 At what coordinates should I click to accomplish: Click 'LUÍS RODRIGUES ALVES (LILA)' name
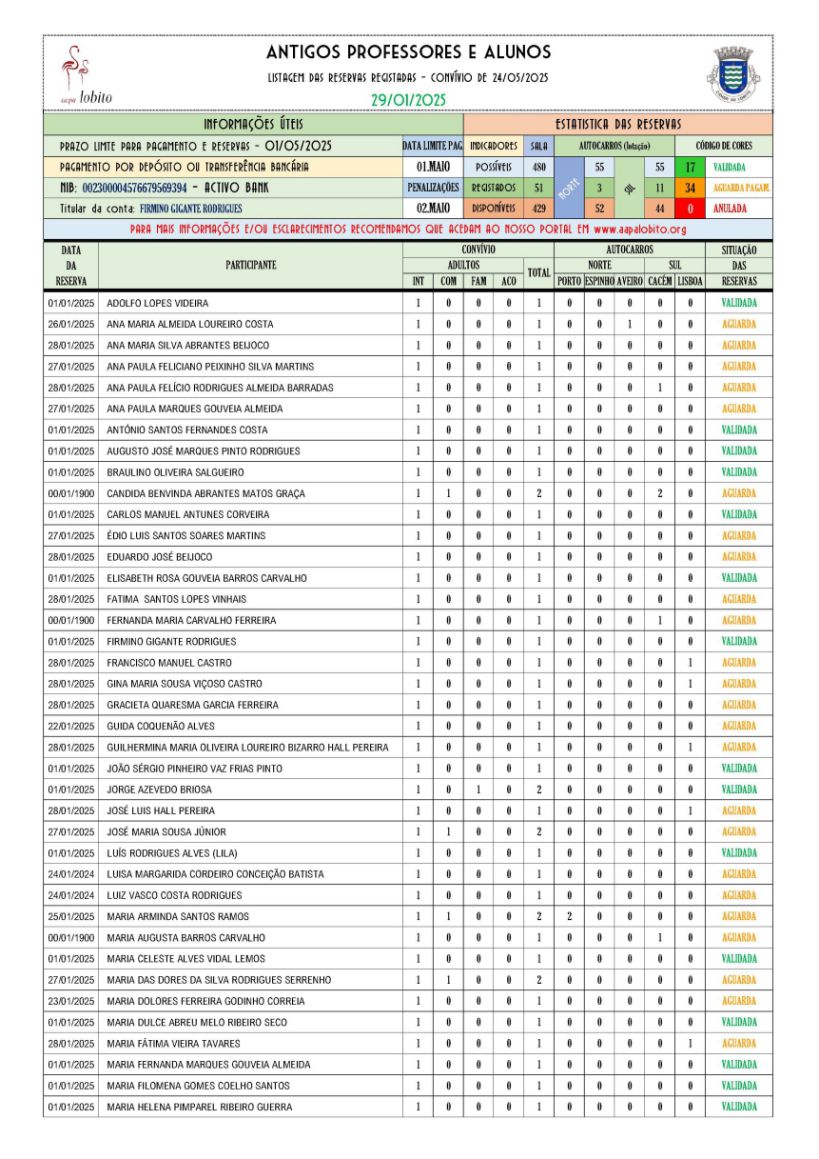(x=171, y=854)
